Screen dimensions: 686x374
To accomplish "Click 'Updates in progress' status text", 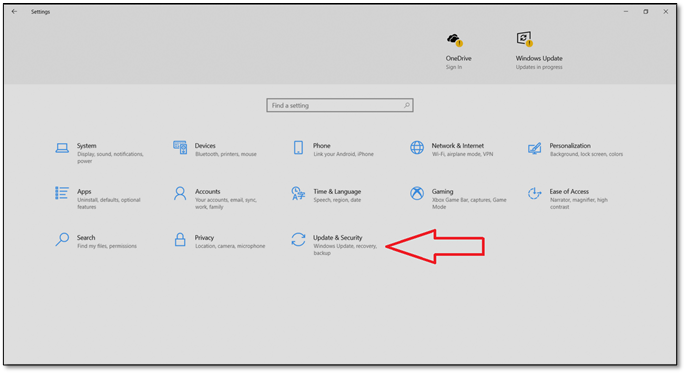I will click(539, 67).
